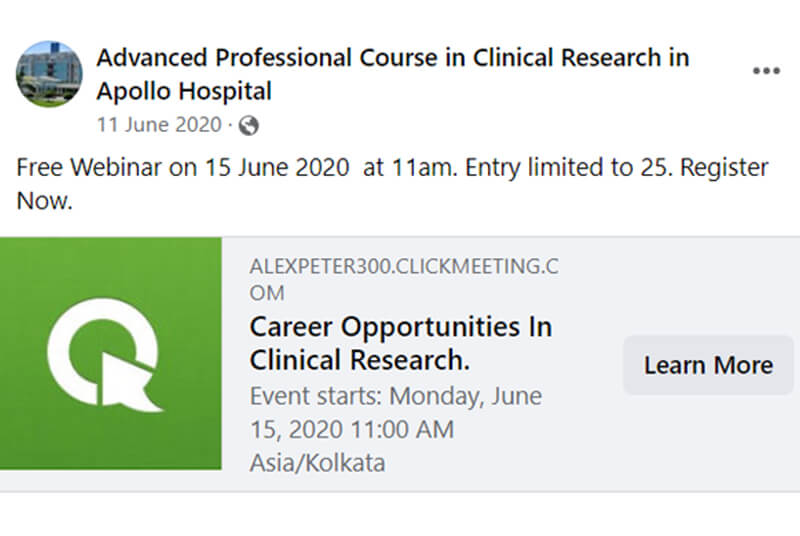Open the Advanced Professional Course page name
The image size is (800, 536).
click(393, 74)
